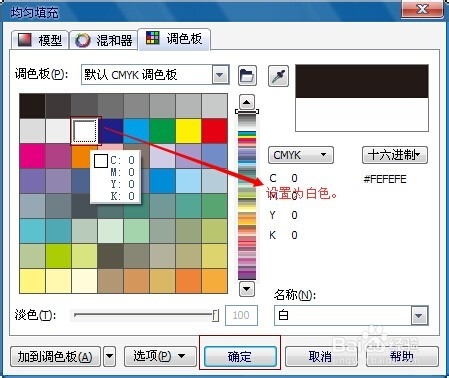
Task: Pick the red swatch in second row
Action: pos(215,131)
